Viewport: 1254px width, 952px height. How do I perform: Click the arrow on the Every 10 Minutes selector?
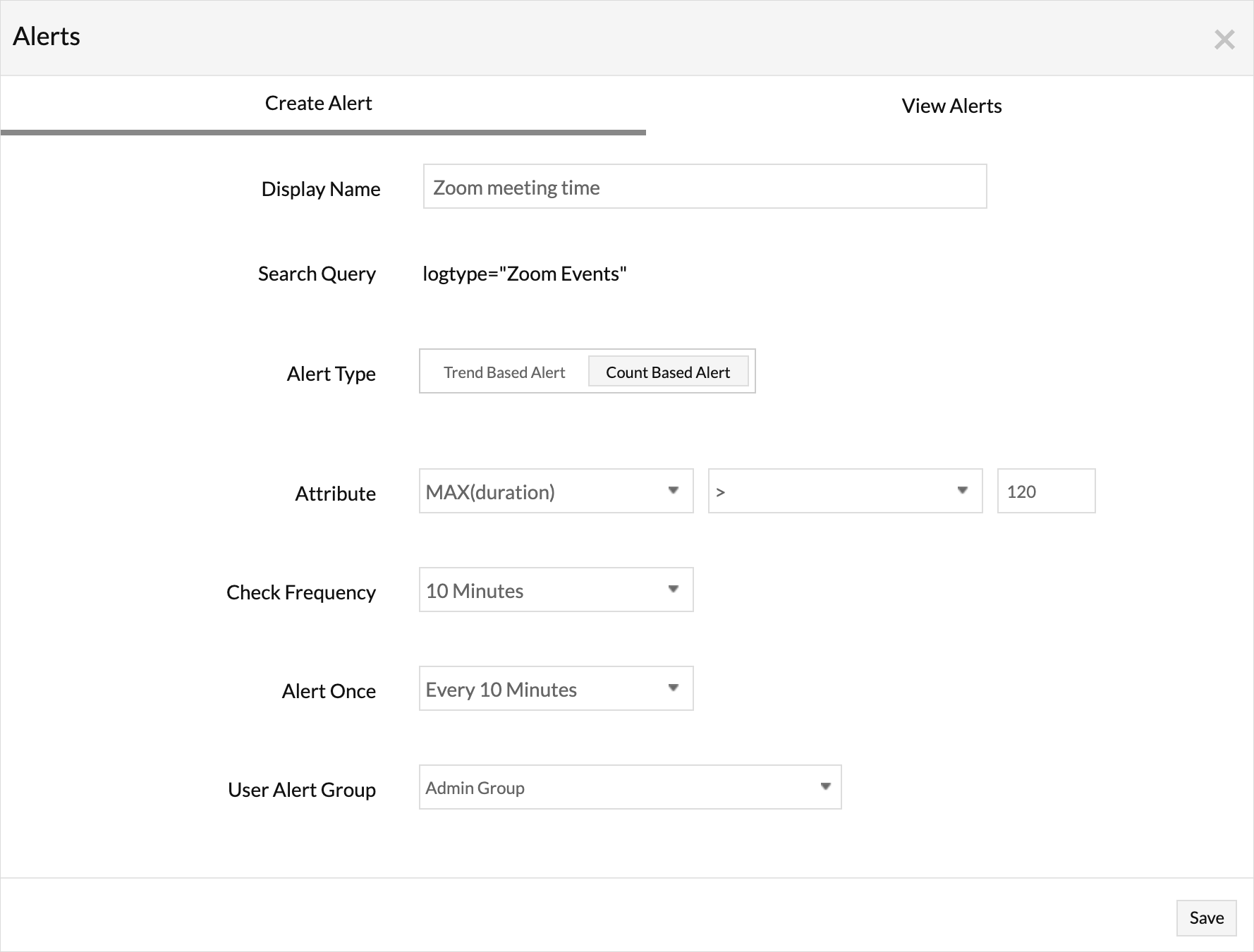click(674, 688)
